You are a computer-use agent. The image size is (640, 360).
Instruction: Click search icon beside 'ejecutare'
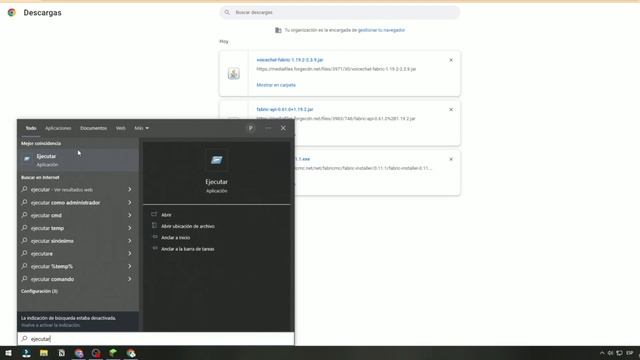point(24,253)
